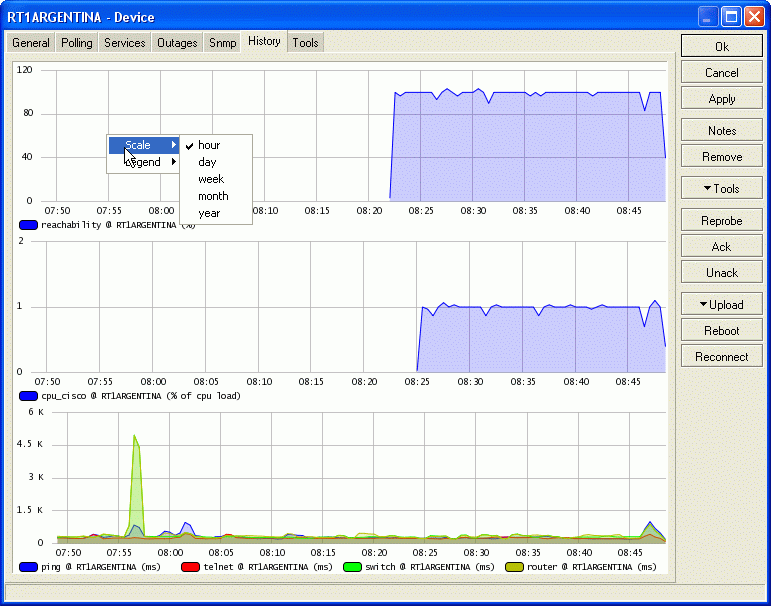Click the switch @ RT1ARGENTINA legend text
The height and width of the screenshot is (606, 771).
[430, 567]
